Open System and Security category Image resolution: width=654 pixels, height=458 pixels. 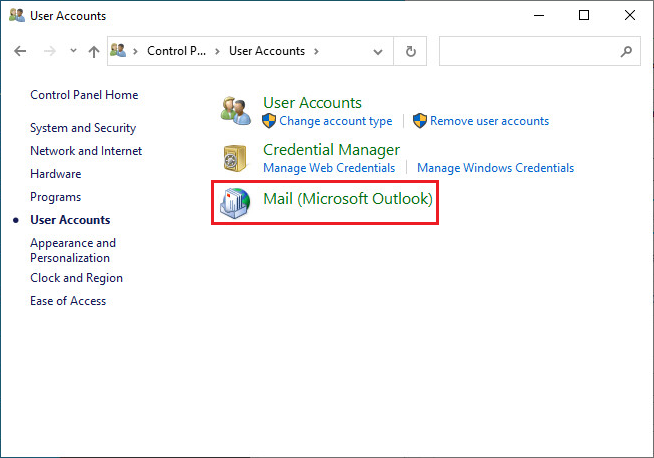83,128
